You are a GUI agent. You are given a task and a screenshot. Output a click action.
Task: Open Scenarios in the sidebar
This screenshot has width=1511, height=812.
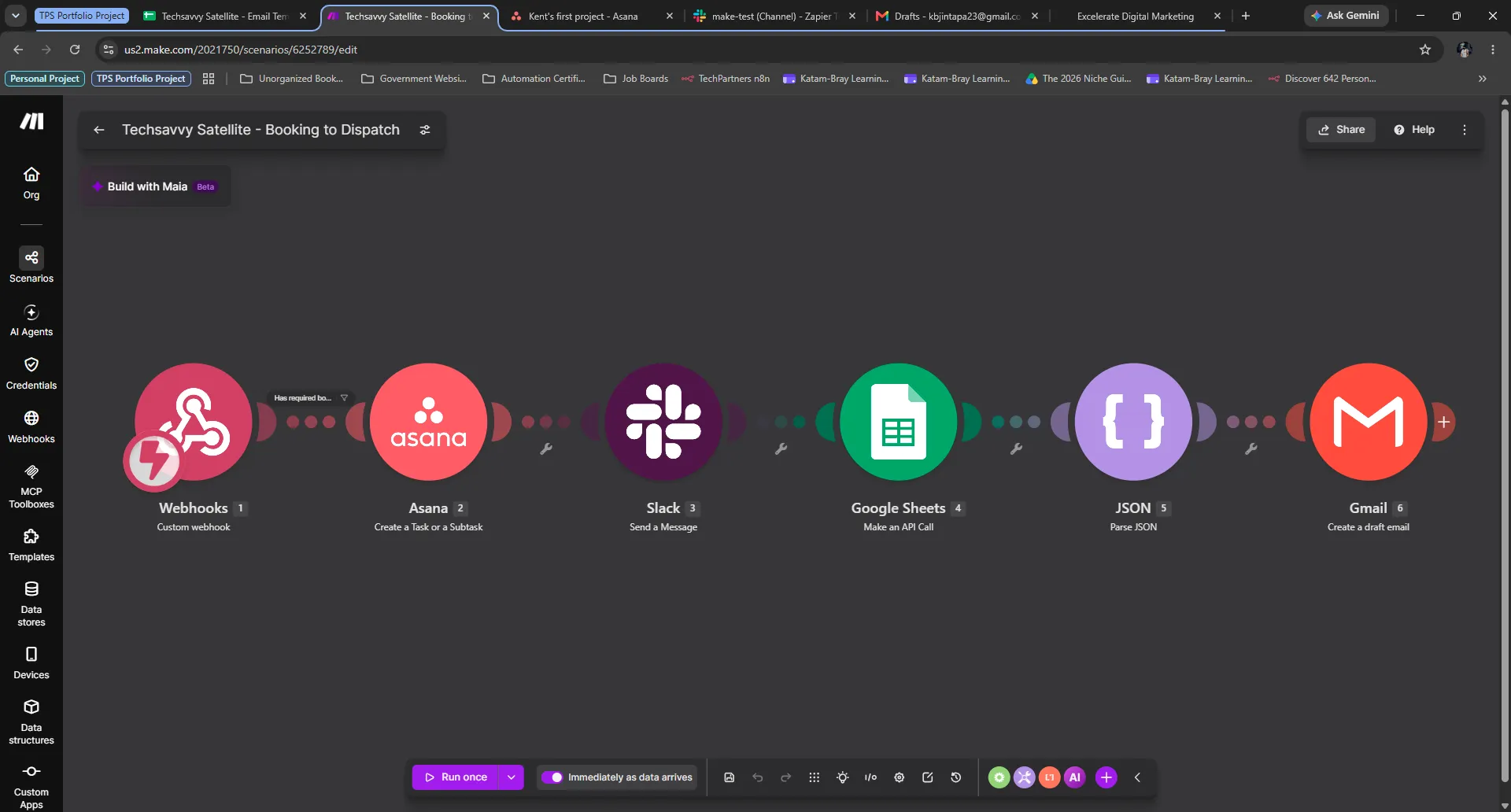31,265
